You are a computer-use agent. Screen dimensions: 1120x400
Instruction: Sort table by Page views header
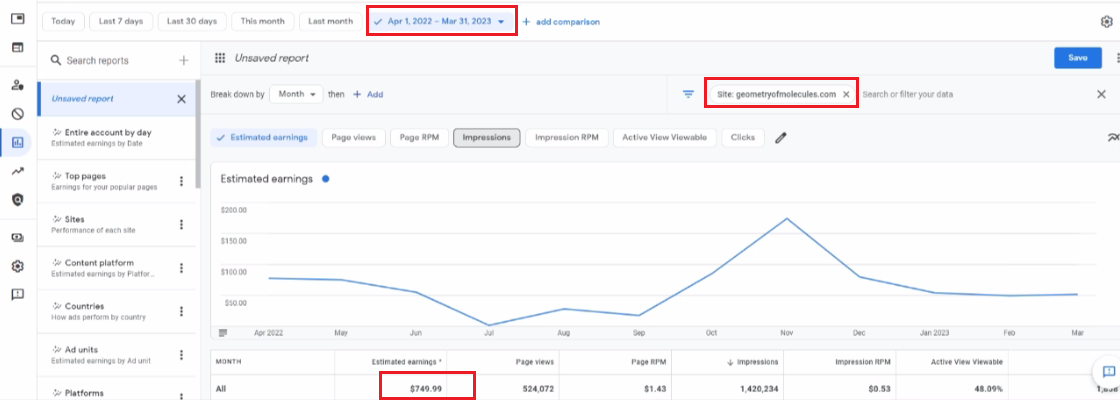pyautogui.click(x=535, y=362)
